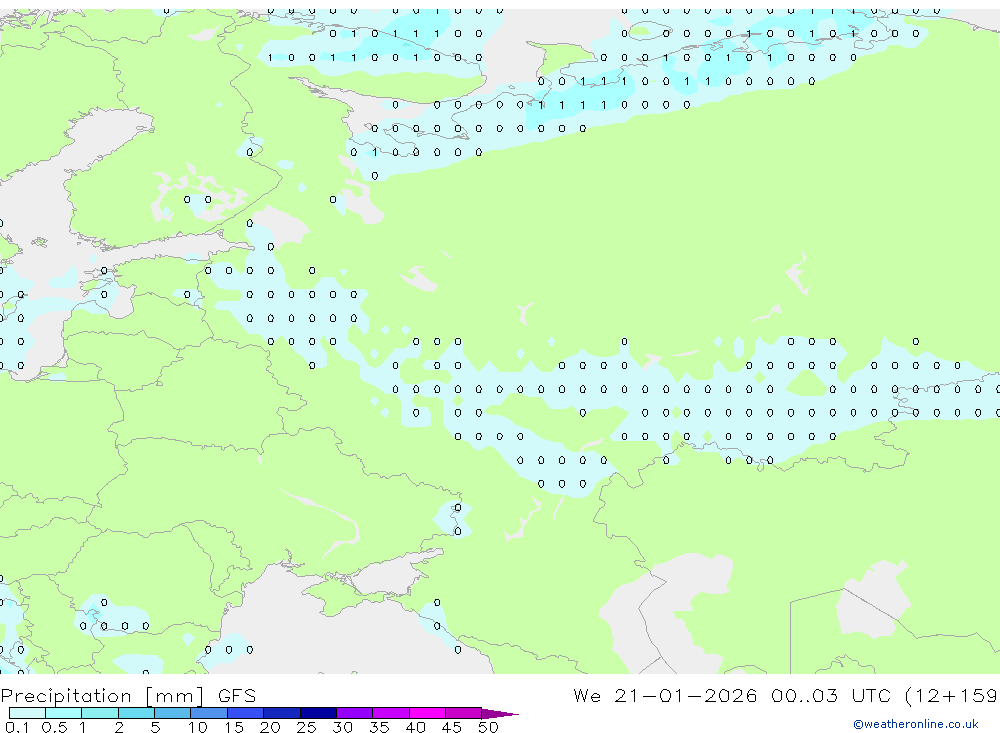Click the purple over-50 arrow tip on the legend
1000x733 pixels.
500,714
